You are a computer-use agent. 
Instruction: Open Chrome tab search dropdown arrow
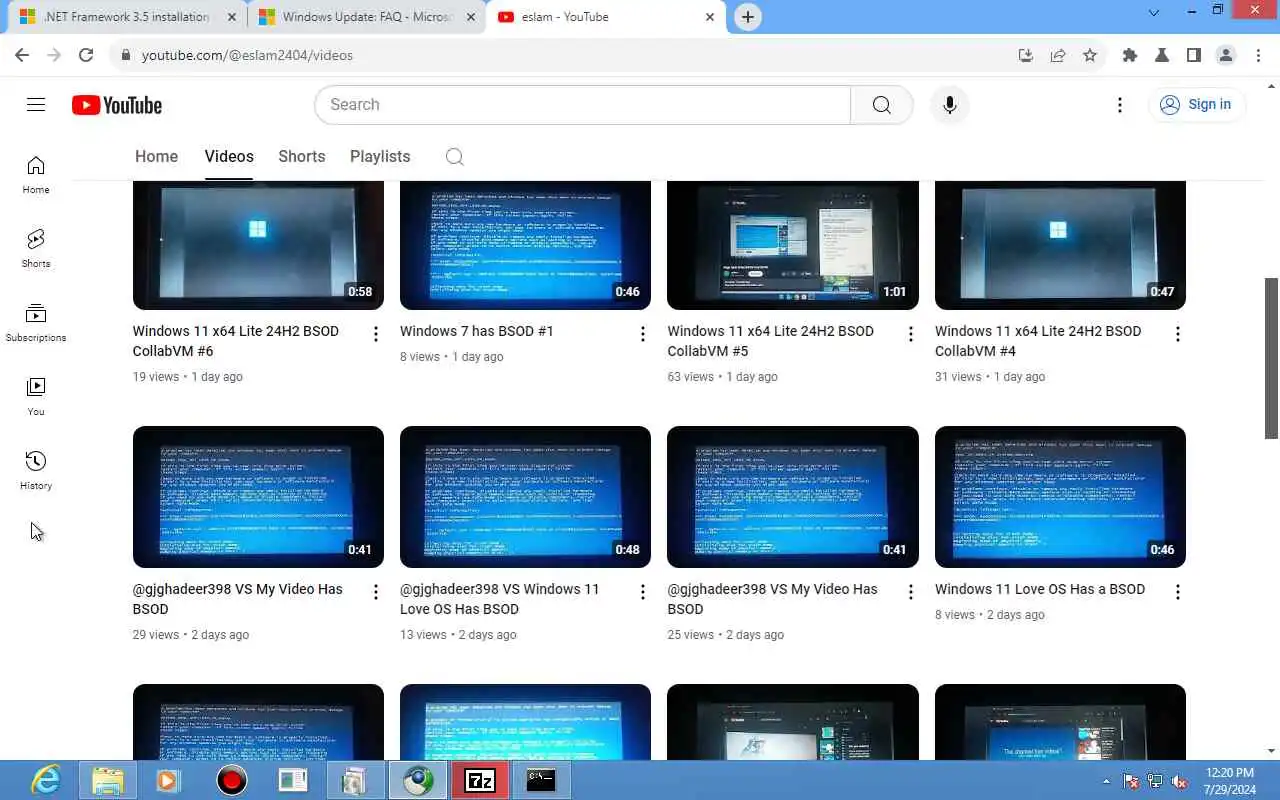coord(1154,13)
